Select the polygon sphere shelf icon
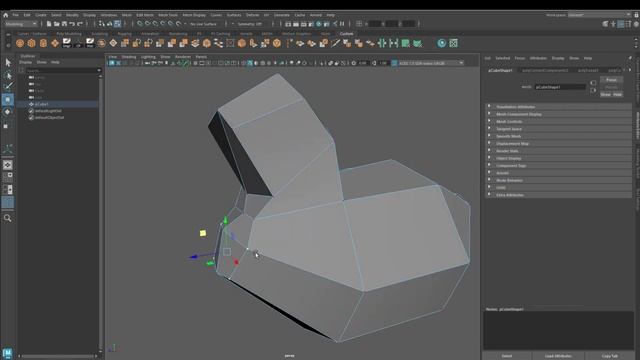The height and width of the screenshot is (360, 640). (x=20, y=43)
